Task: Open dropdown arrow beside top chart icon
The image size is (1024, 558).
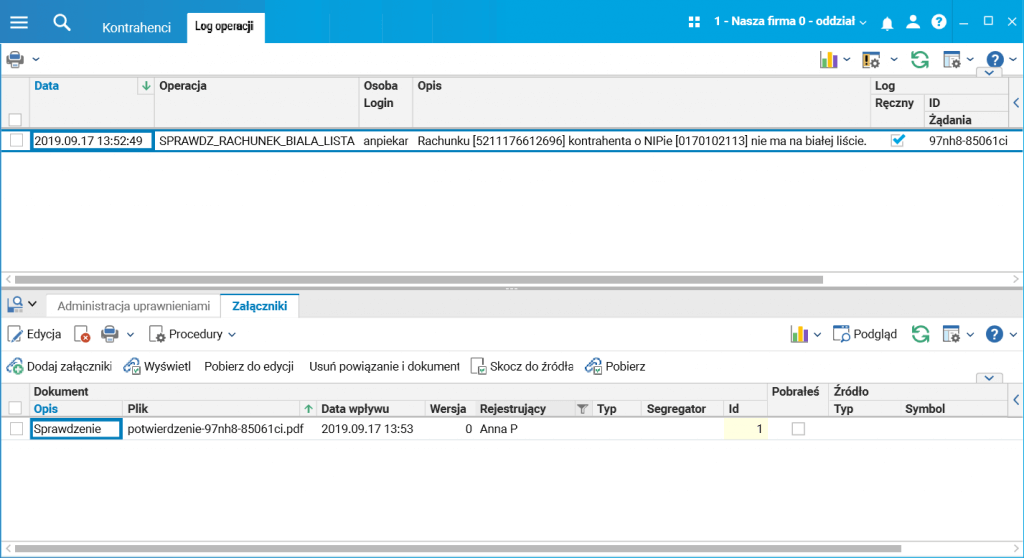Action: tap(847, 59)
